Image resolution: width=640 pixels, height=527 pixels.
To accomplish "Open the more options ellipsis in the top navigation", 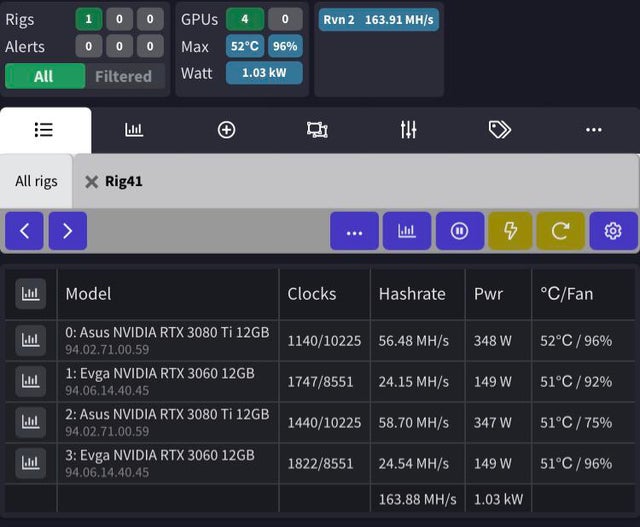I will click(x=593, y=130).
